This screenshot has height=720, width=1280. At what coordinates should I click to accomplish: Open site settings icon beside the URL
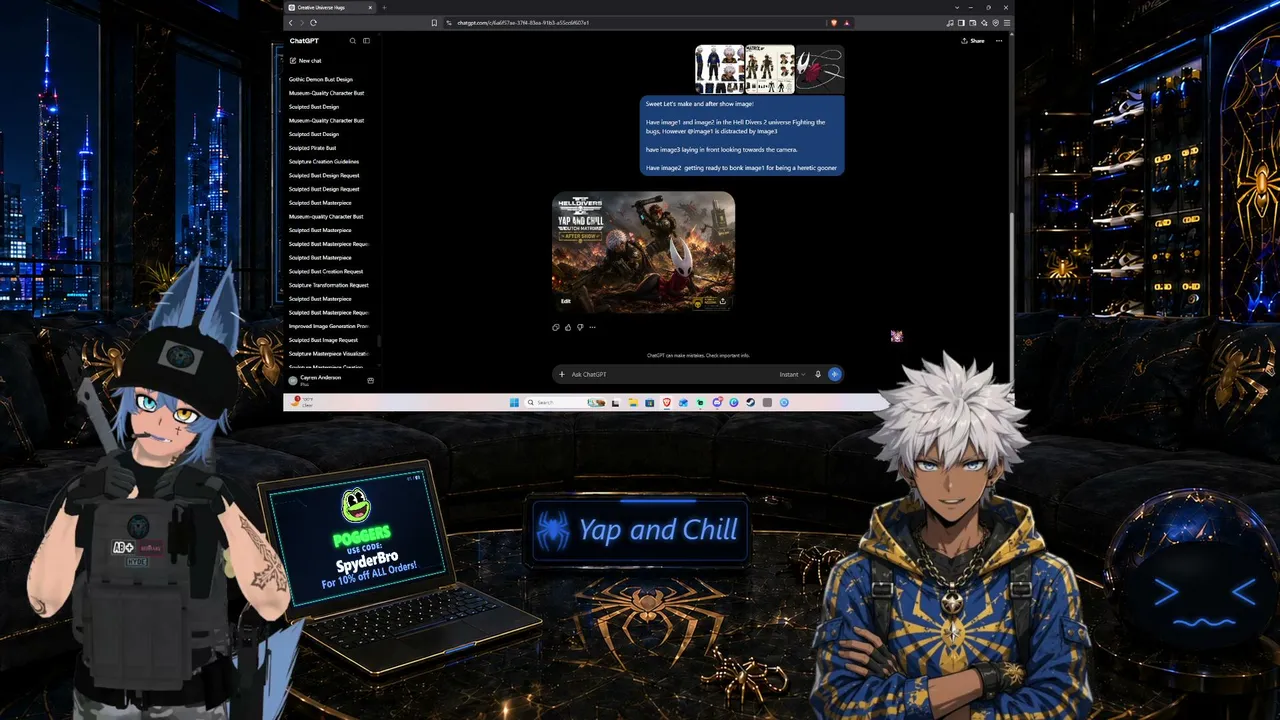coord(449,23)
